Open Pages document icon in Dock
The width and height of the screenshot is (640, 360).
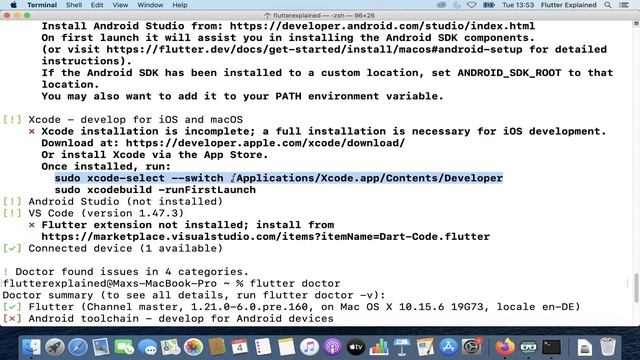click(425, 347)
